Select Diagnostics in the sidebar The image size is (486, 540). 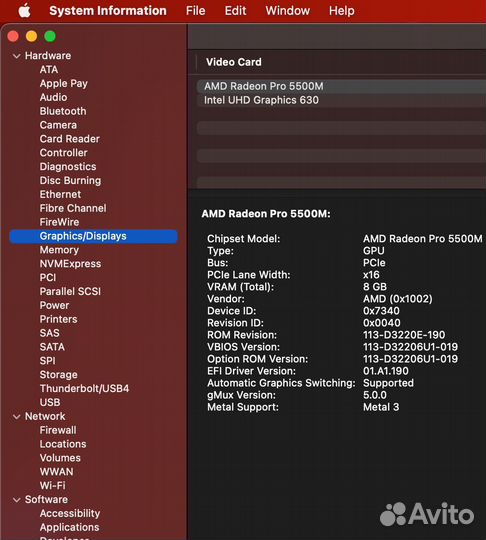pos(68,166)
